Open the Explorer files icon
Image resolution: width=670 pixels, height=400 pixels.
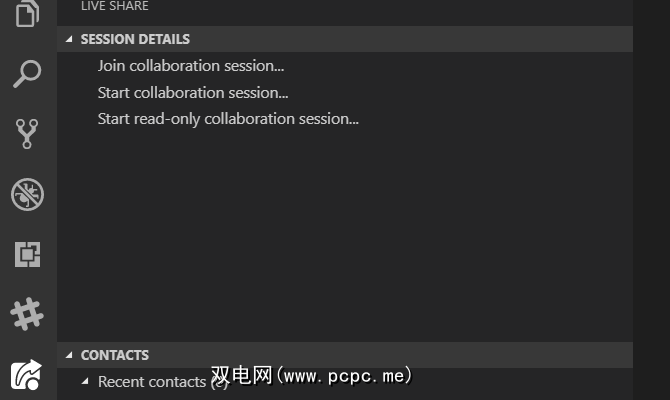point(27,13)
